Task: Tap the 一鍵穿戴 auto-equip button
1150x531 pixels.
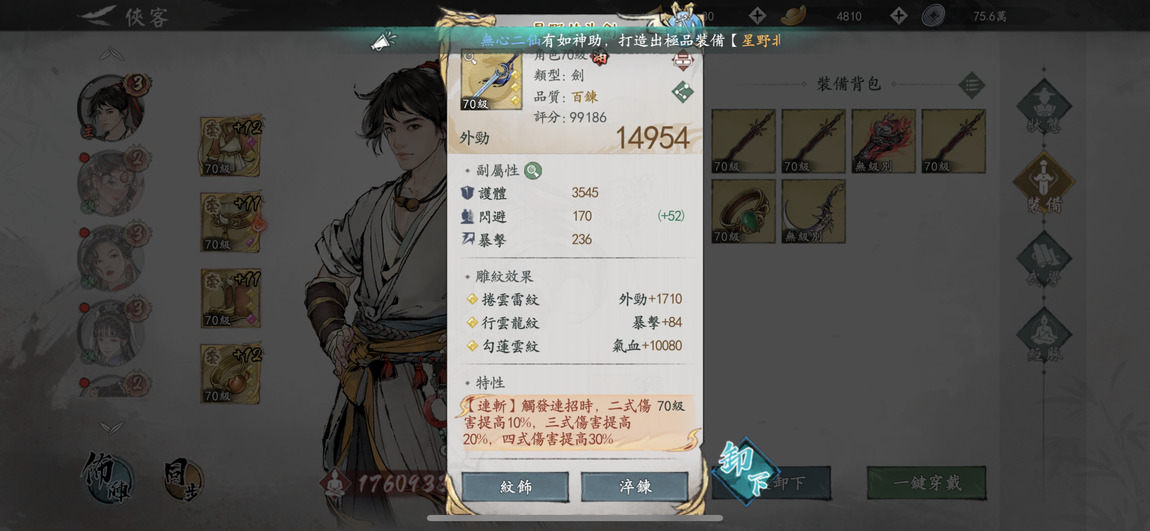Action: point(926,483)
